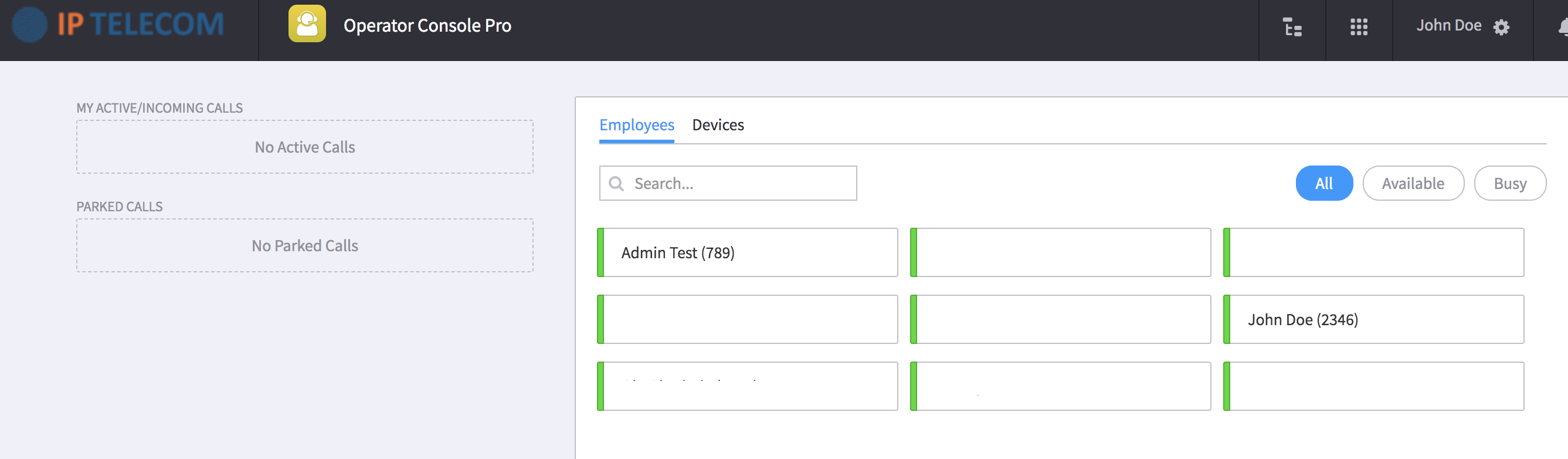Click the No Parked Calls box

(x=305, y=246)
